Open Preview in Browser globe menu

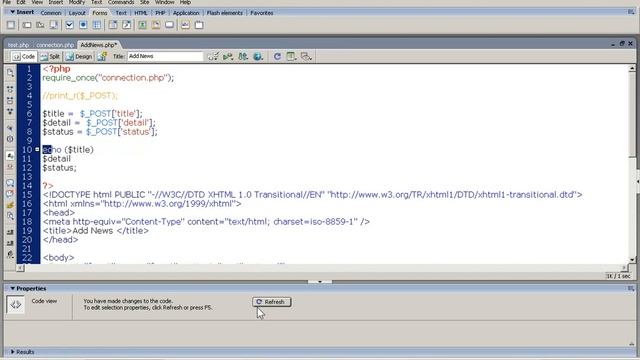tap(258, 56)
